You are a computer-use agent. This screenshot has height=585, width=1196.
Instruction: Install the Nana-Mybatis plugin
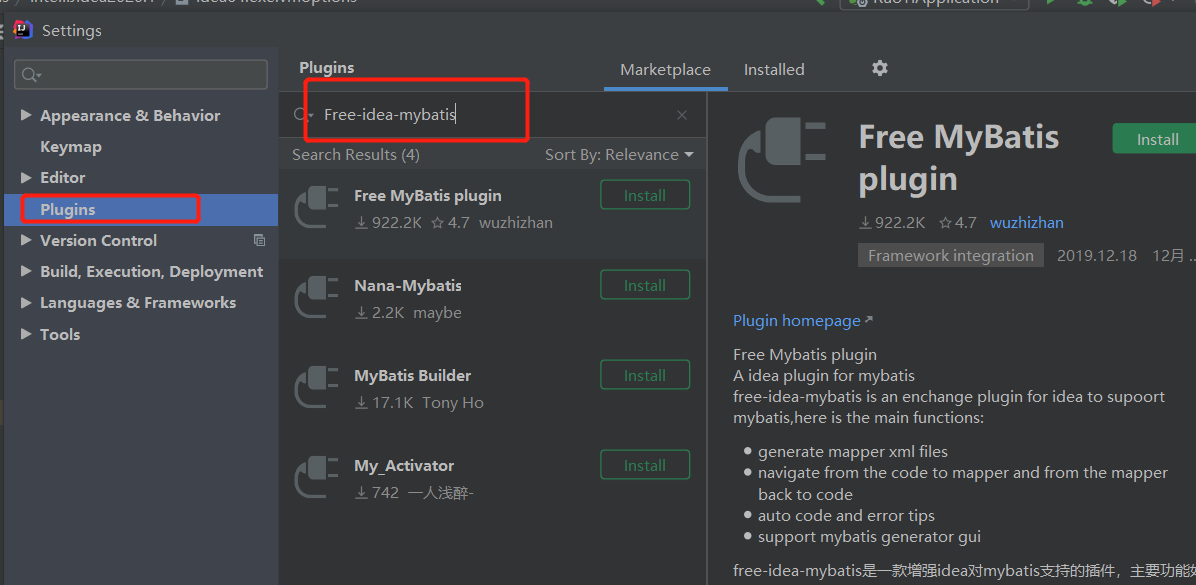click(645, 285)
